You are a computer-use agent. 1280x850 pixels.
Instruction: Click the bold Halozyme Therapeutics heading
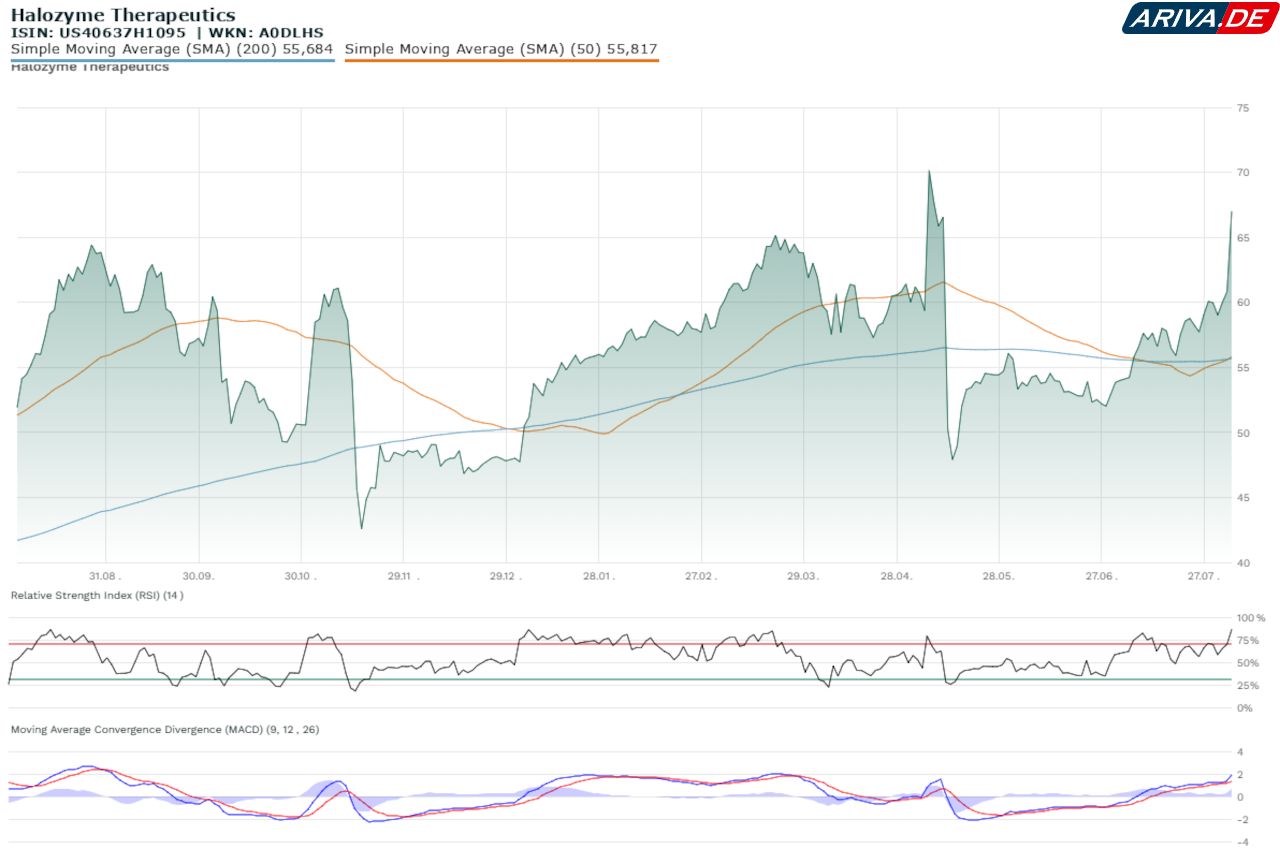(x=123, y=15)
